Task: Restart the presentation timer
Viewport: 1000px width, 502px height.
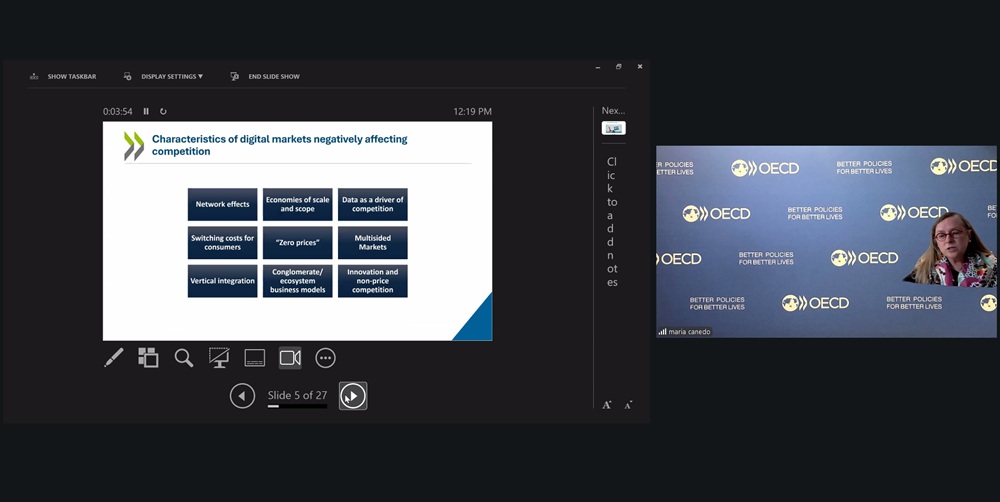Action: pyautogui.click(x=163, y=111)
